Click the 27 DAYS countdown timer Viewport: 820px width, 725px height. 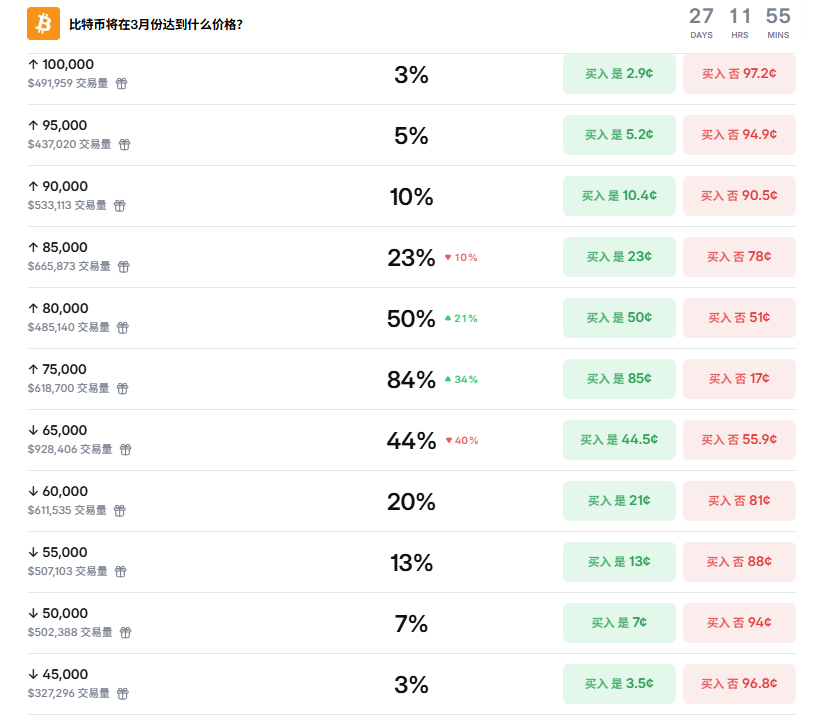(702, 22)
